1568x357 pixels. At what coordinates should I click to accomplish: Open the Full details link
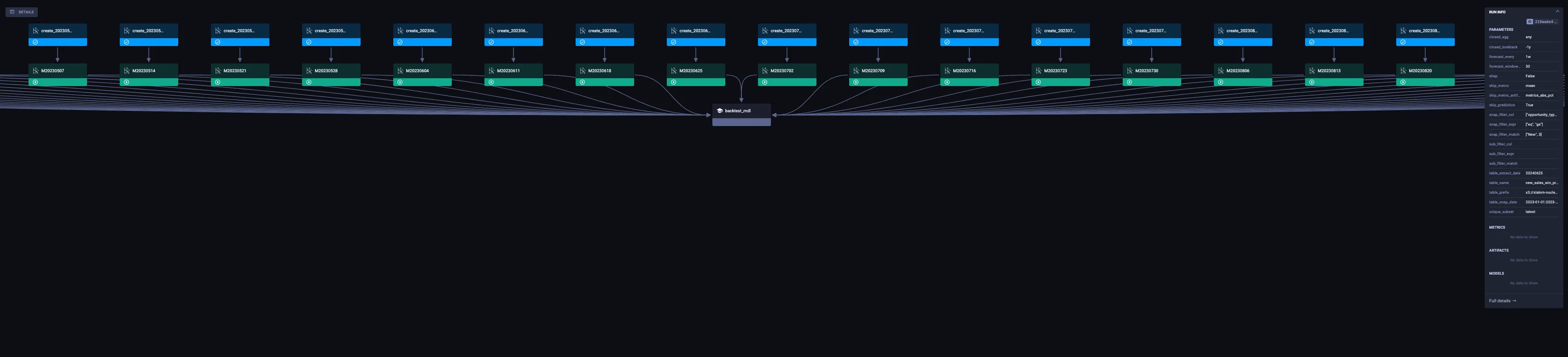pyautogui.click(x=1502, y=300)
